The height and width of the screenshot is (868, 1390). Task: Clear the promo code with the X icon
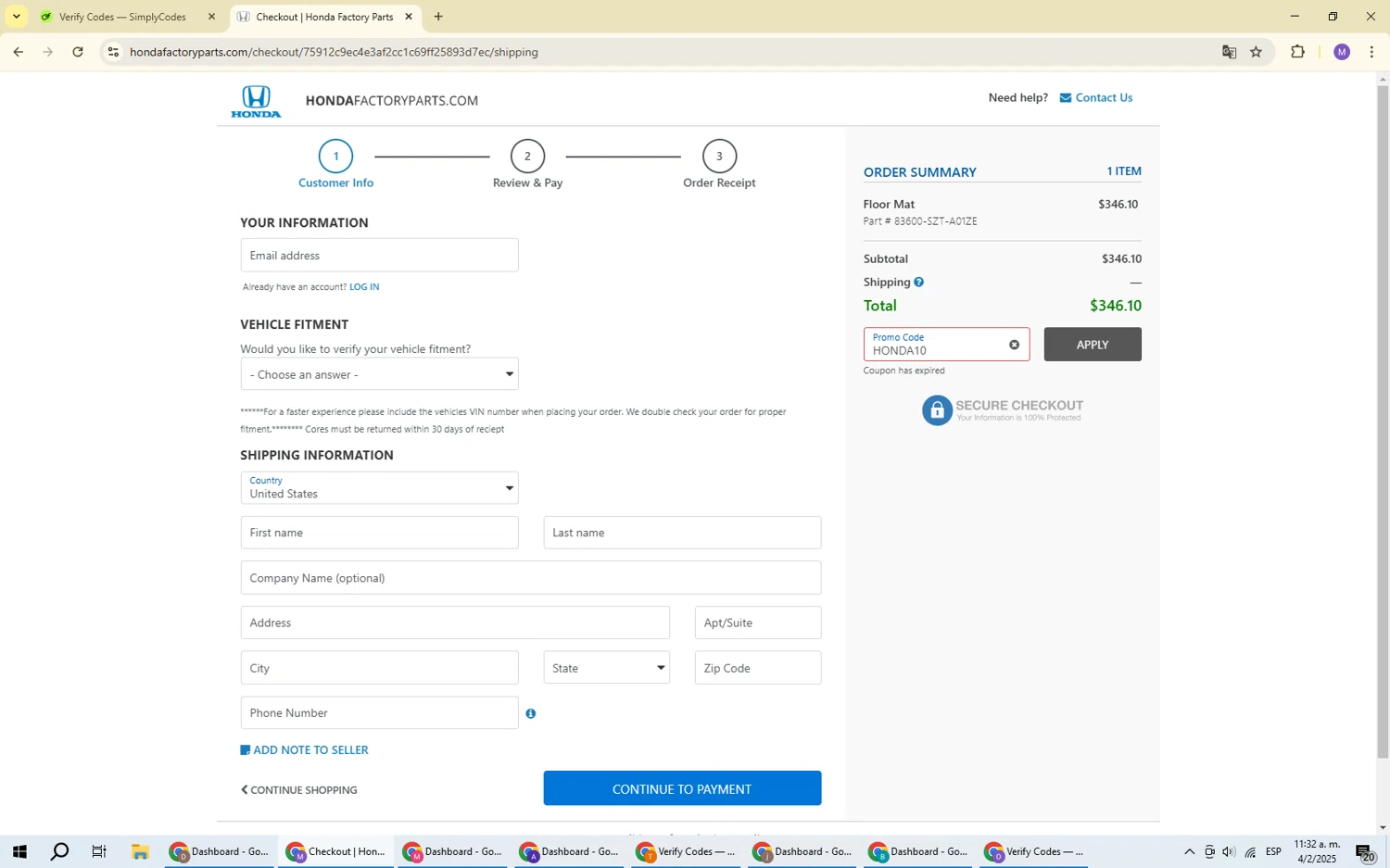pos(1014,345)
